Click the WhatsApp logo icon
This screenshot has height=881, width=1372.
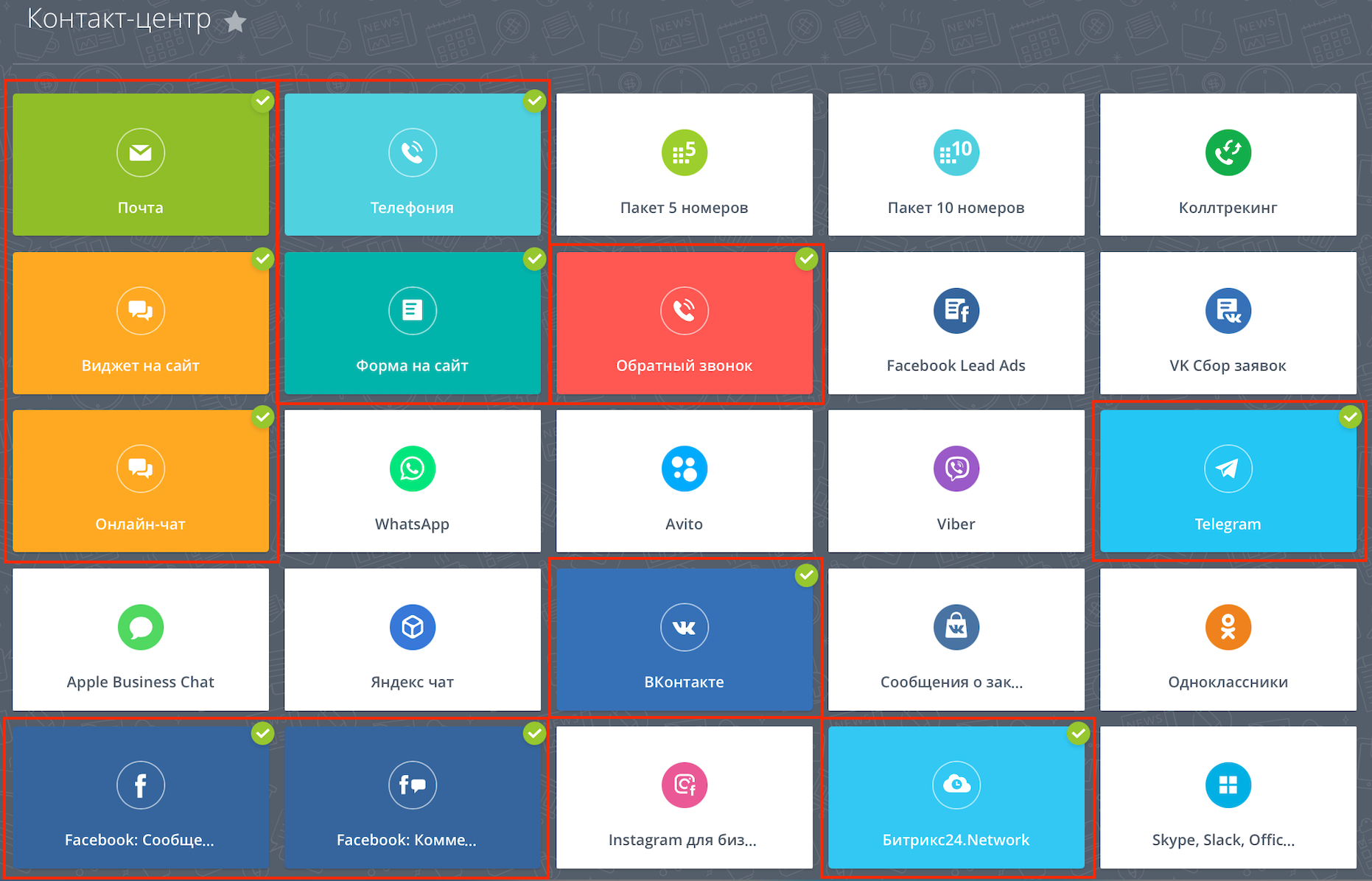click(x=412, y=468)
